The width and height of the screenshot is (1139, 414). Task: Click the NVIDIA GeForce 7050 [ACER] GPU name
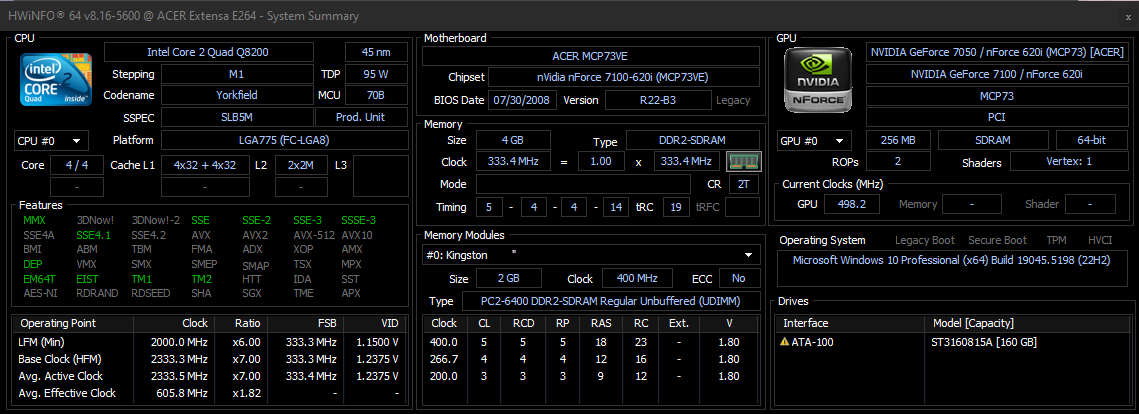[997, 52]
